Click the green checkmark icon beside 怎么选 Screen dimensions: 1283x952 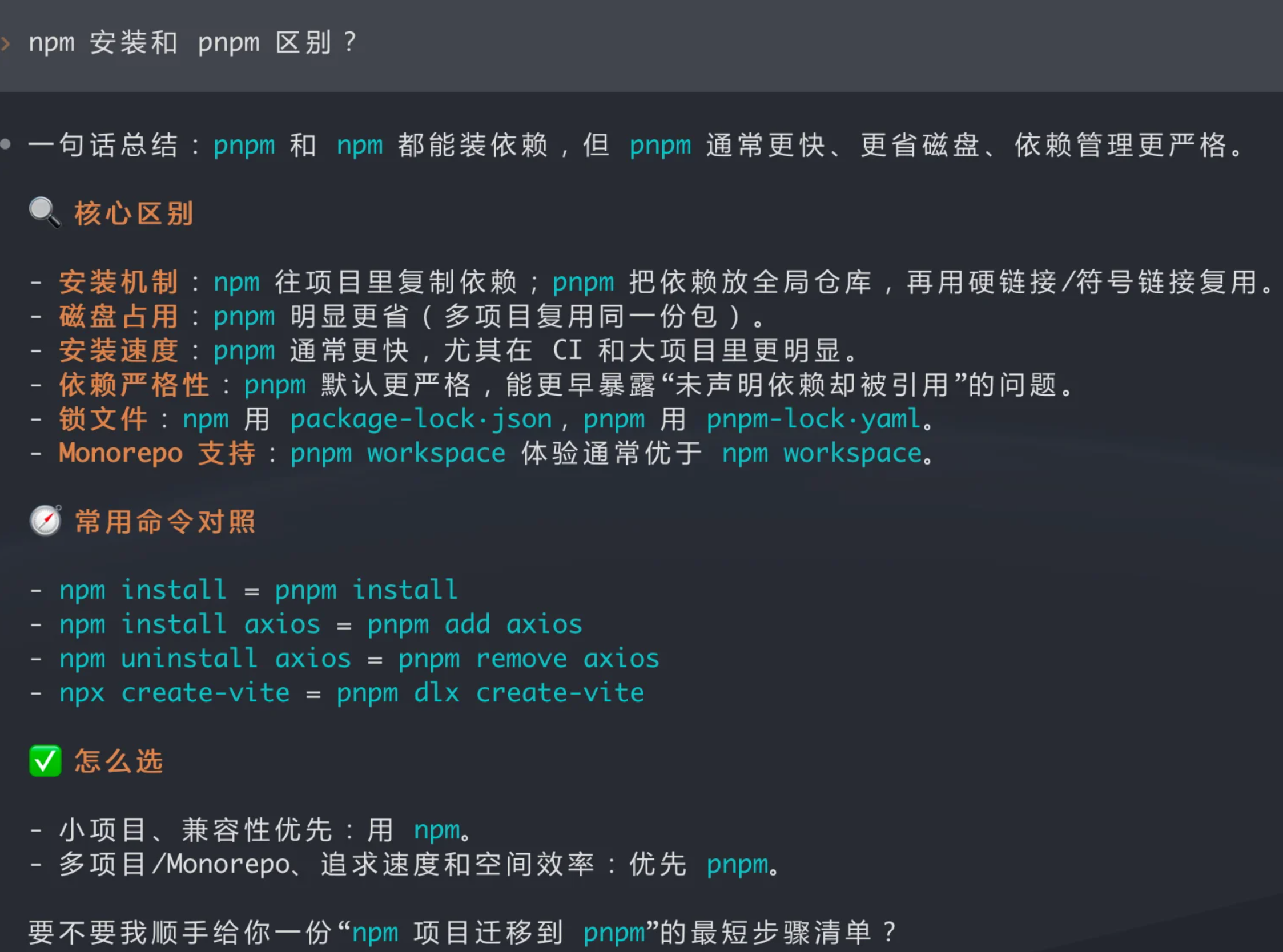coord(45,761)
